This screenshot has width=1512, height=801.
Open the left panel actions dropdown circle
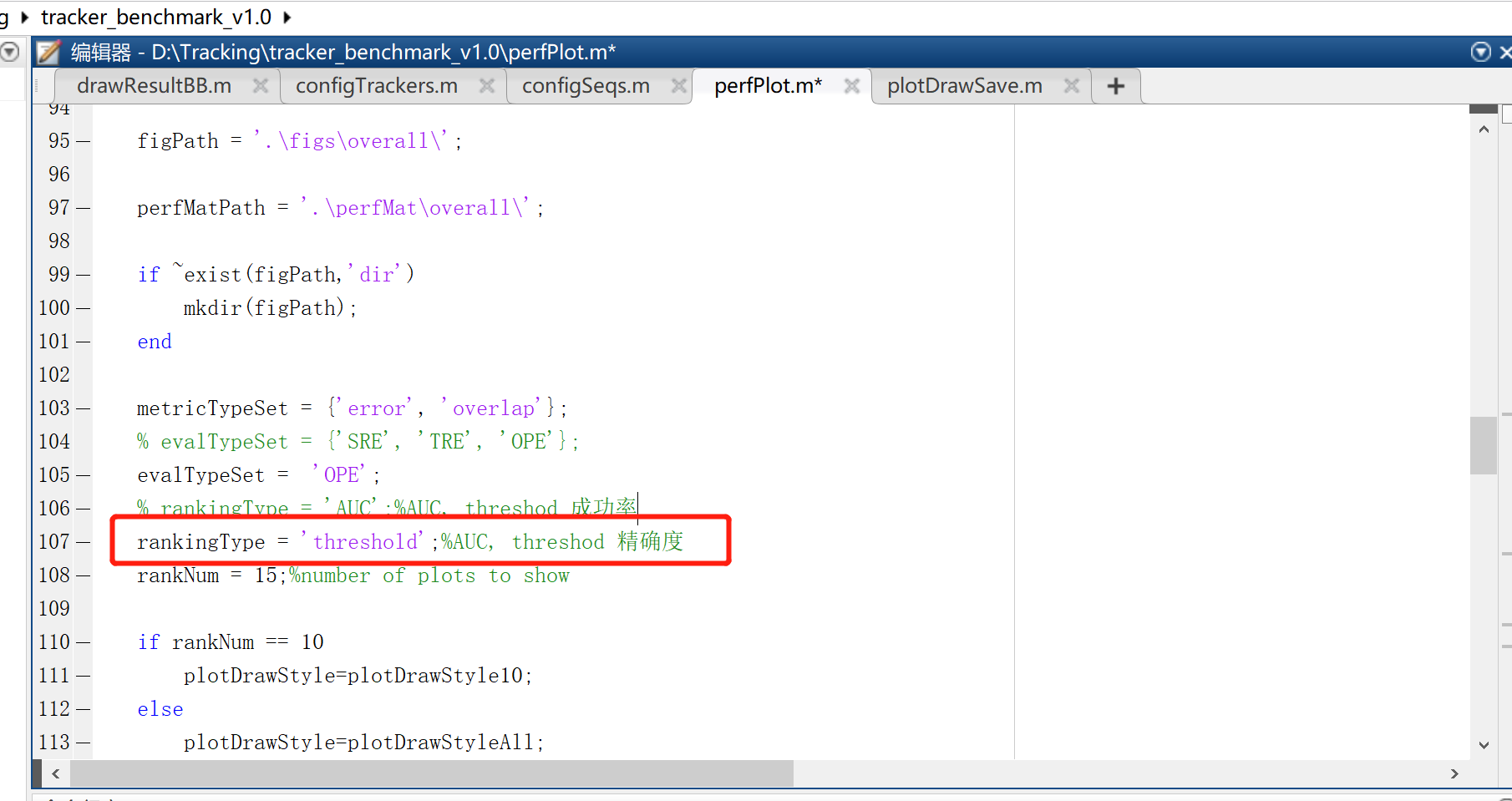click(9, 53)
